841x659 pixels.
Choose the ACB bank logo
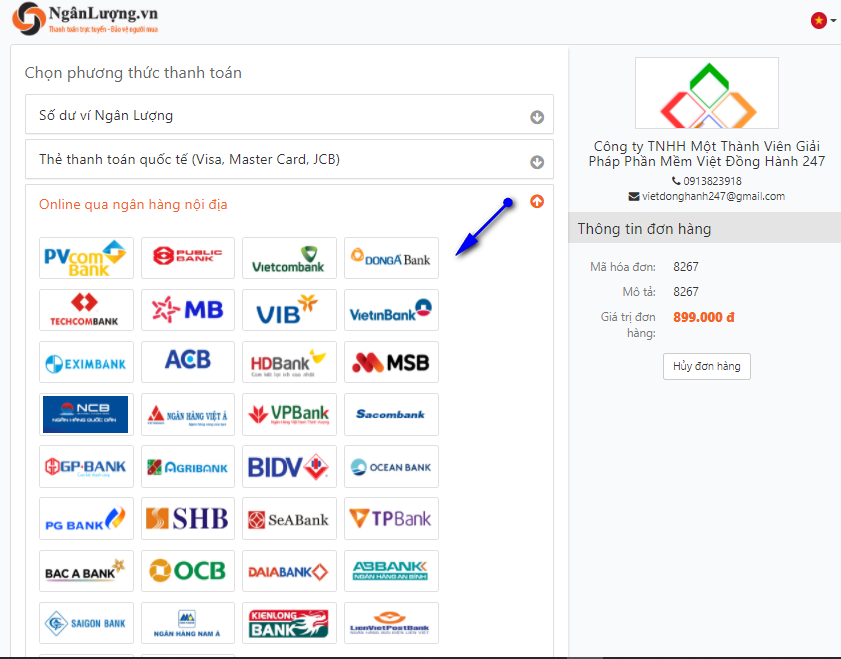pyautogui.click(x=188, y=362)
